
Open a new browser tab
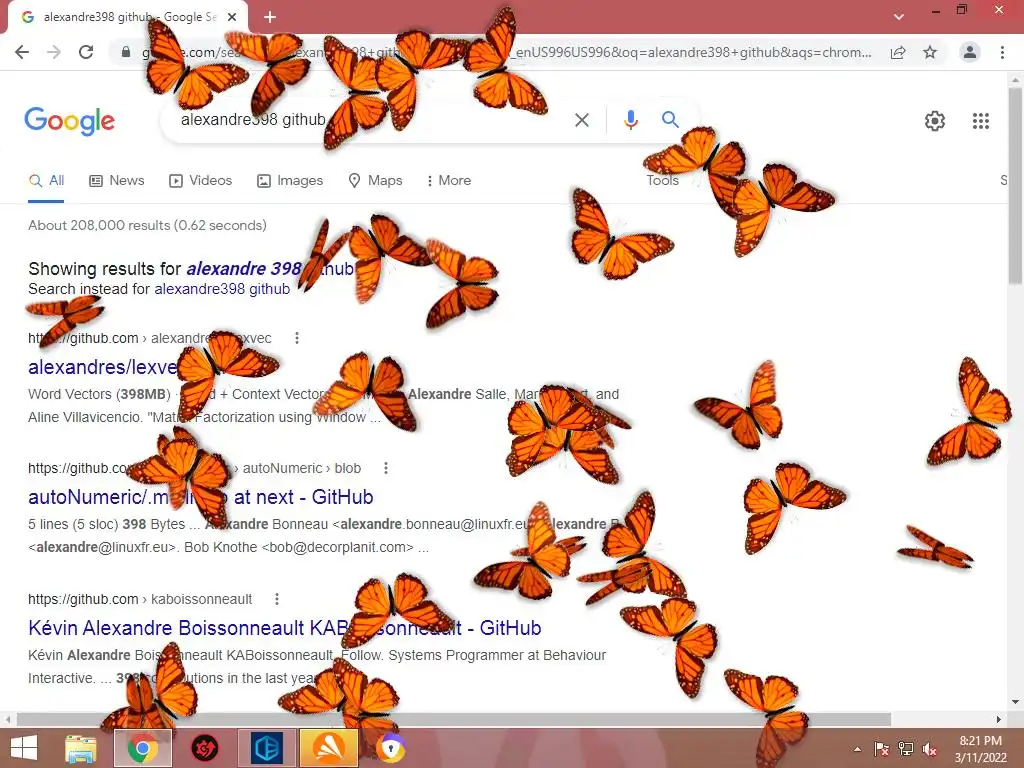[x=270, y=17]
